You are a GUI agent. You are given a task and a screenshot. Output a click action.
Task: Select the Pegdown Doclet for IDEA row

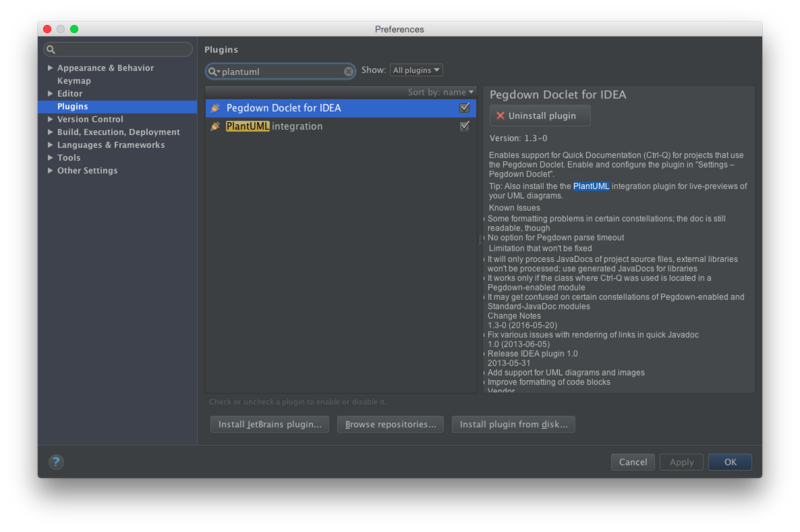pos(341,108)
